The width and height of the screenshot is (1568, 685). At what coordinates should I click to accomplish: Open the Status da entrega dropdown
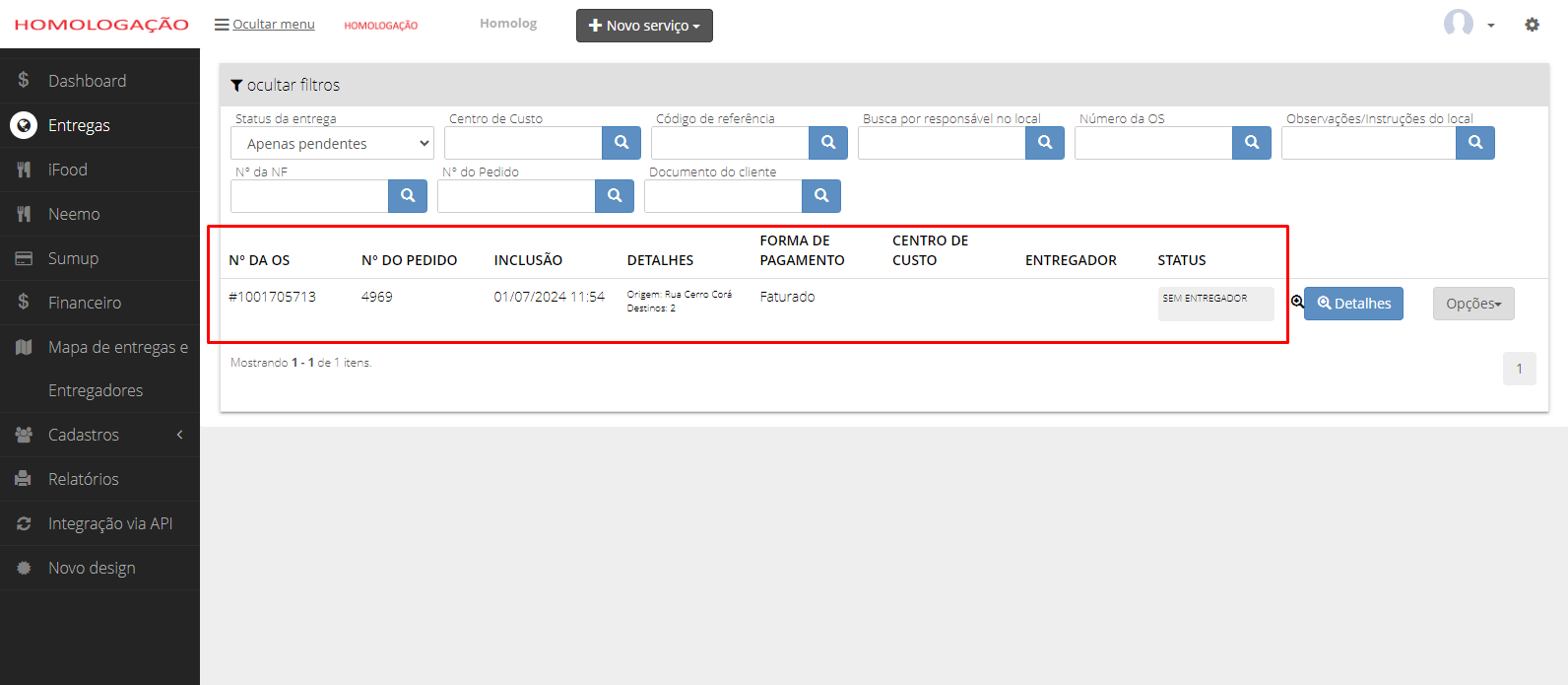point(332,143)
